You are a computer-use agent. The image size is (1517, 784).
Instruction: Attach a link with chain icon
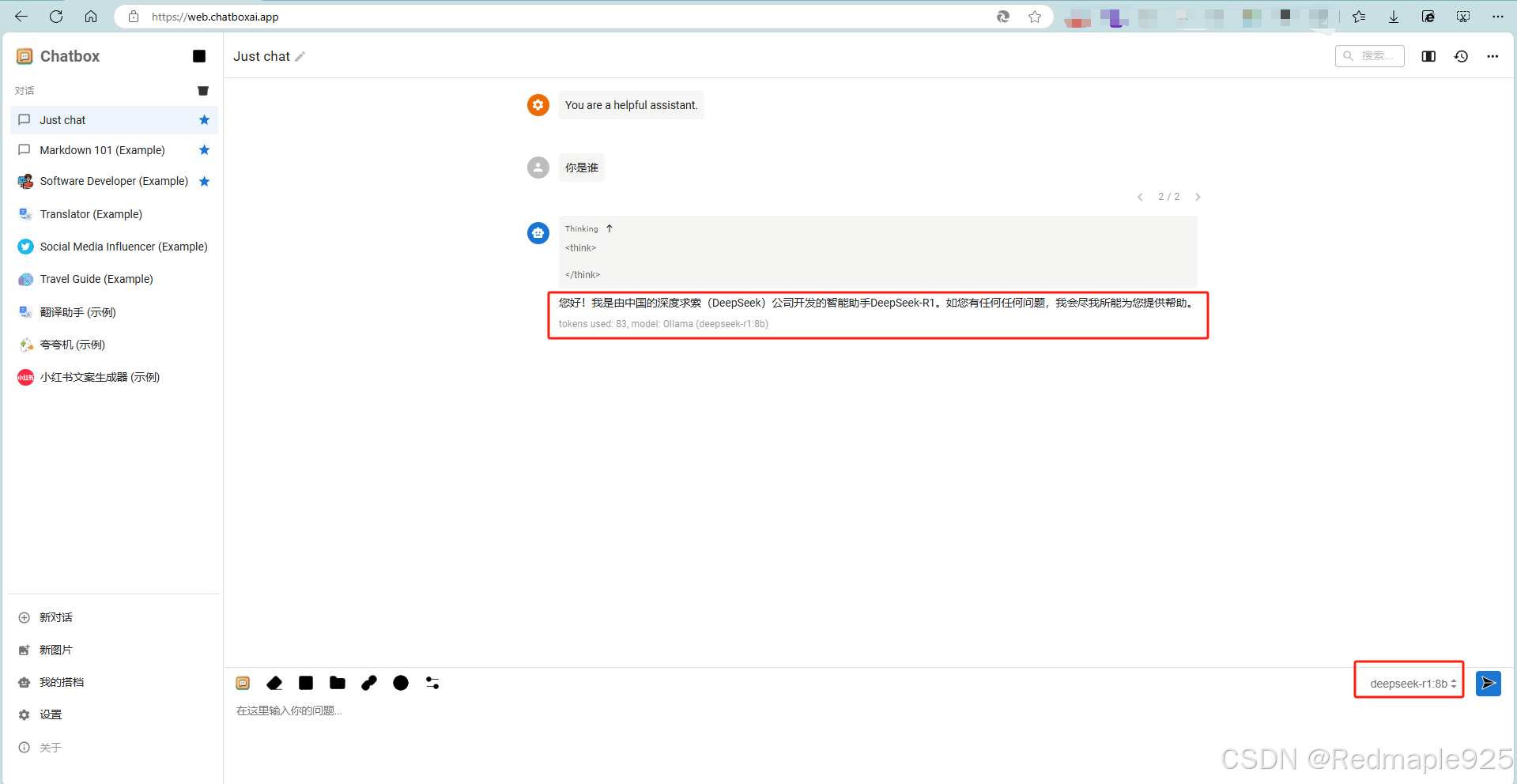tap(369, 683)
